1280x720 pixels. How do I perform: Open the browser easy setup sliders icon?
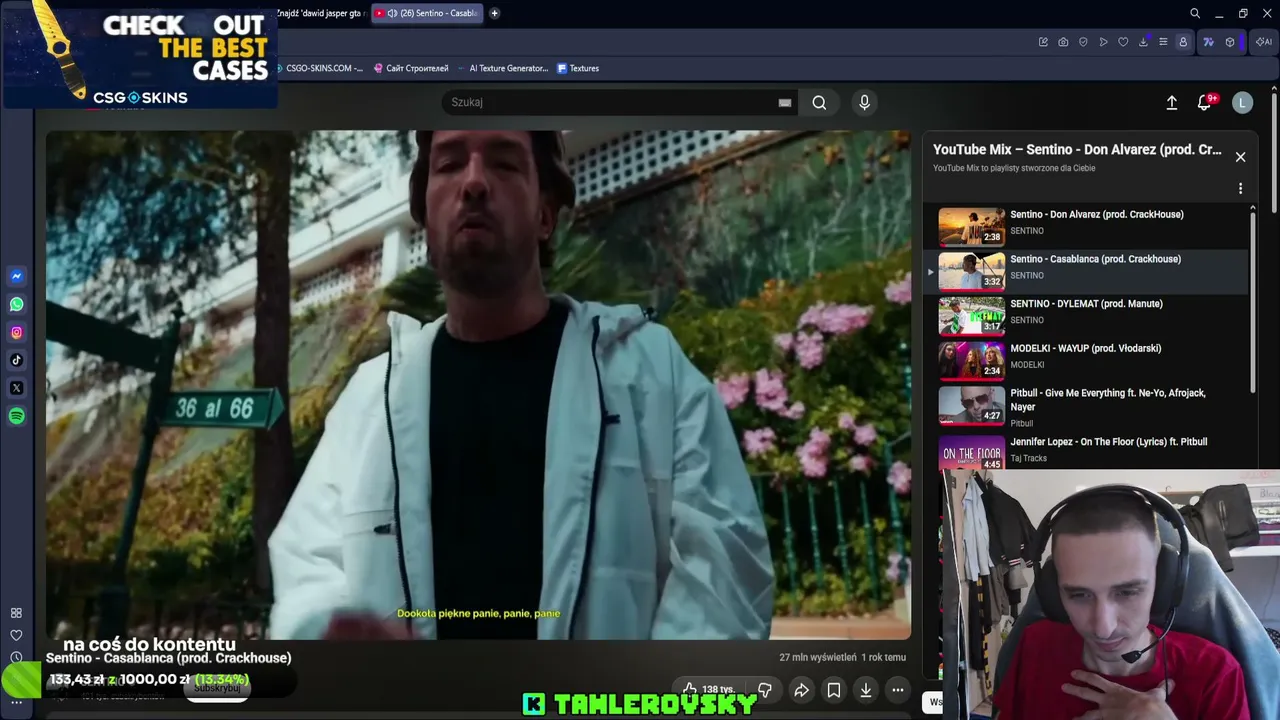(1163, 42)
